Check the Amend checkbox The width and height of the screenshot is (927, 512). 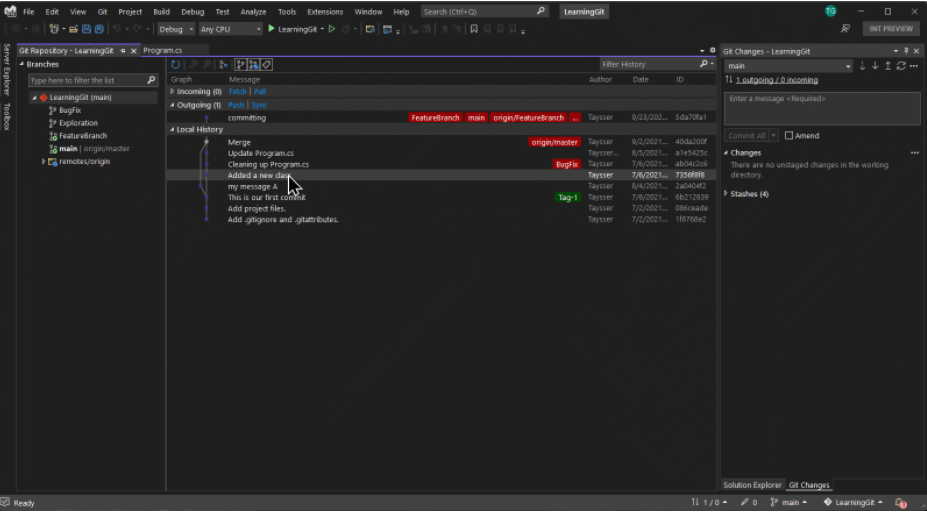point(789,135)
